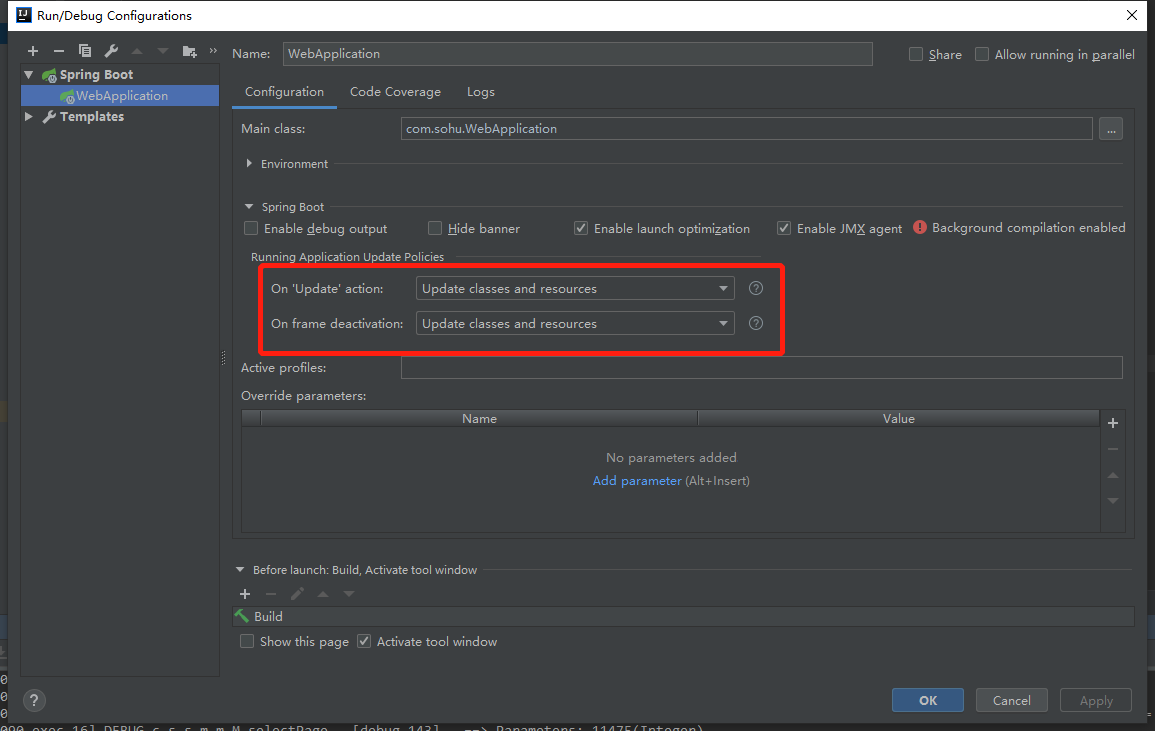Image resolution: width=1155 pixels, height=731 pixels.
Task: Move override parameter down arrow
Action: [1113, 501]
